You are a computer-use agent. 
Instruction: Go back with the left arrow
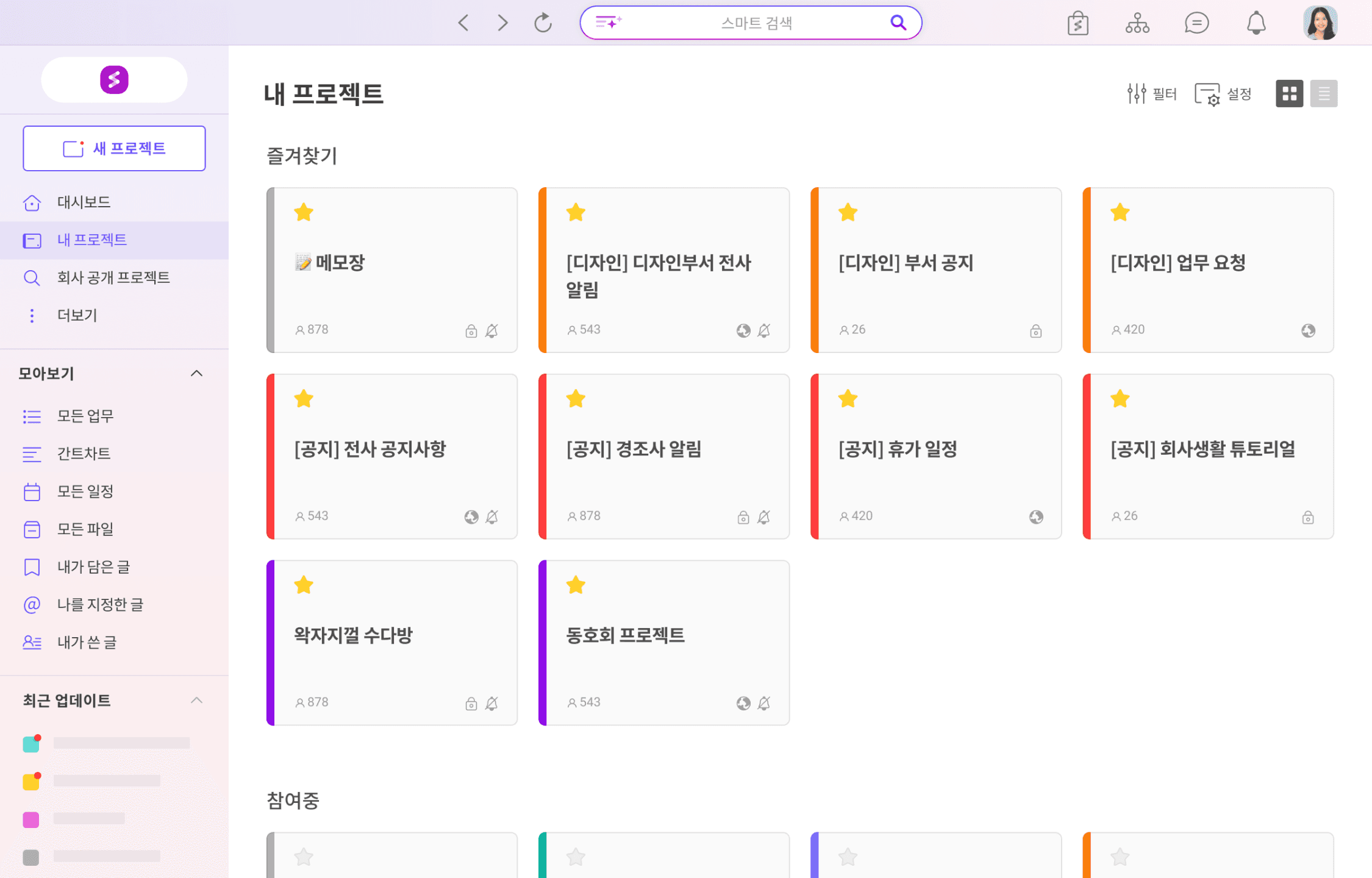(x=463, y=23)
